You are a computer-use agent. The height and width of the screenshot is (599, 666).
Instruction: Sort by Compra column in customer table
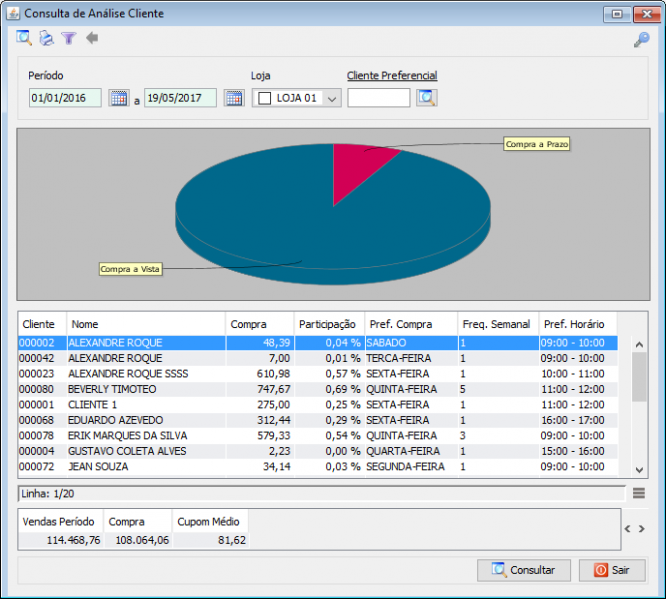click(x=260, y=324)
